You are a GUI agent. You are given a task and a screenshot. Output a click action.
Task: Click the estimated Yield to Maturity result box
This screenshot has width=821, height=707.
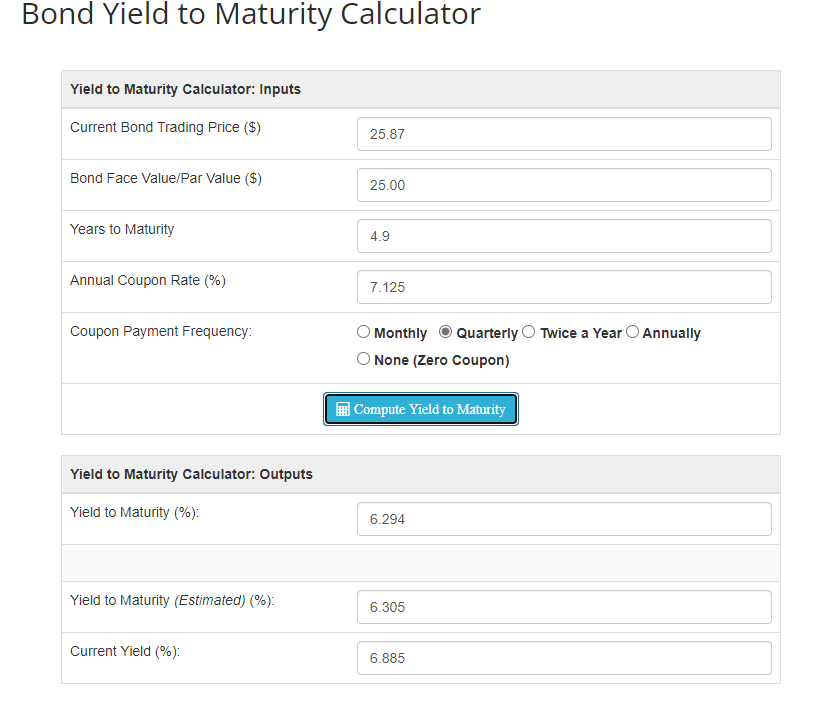pyautogui.click(x=564, y=607)
